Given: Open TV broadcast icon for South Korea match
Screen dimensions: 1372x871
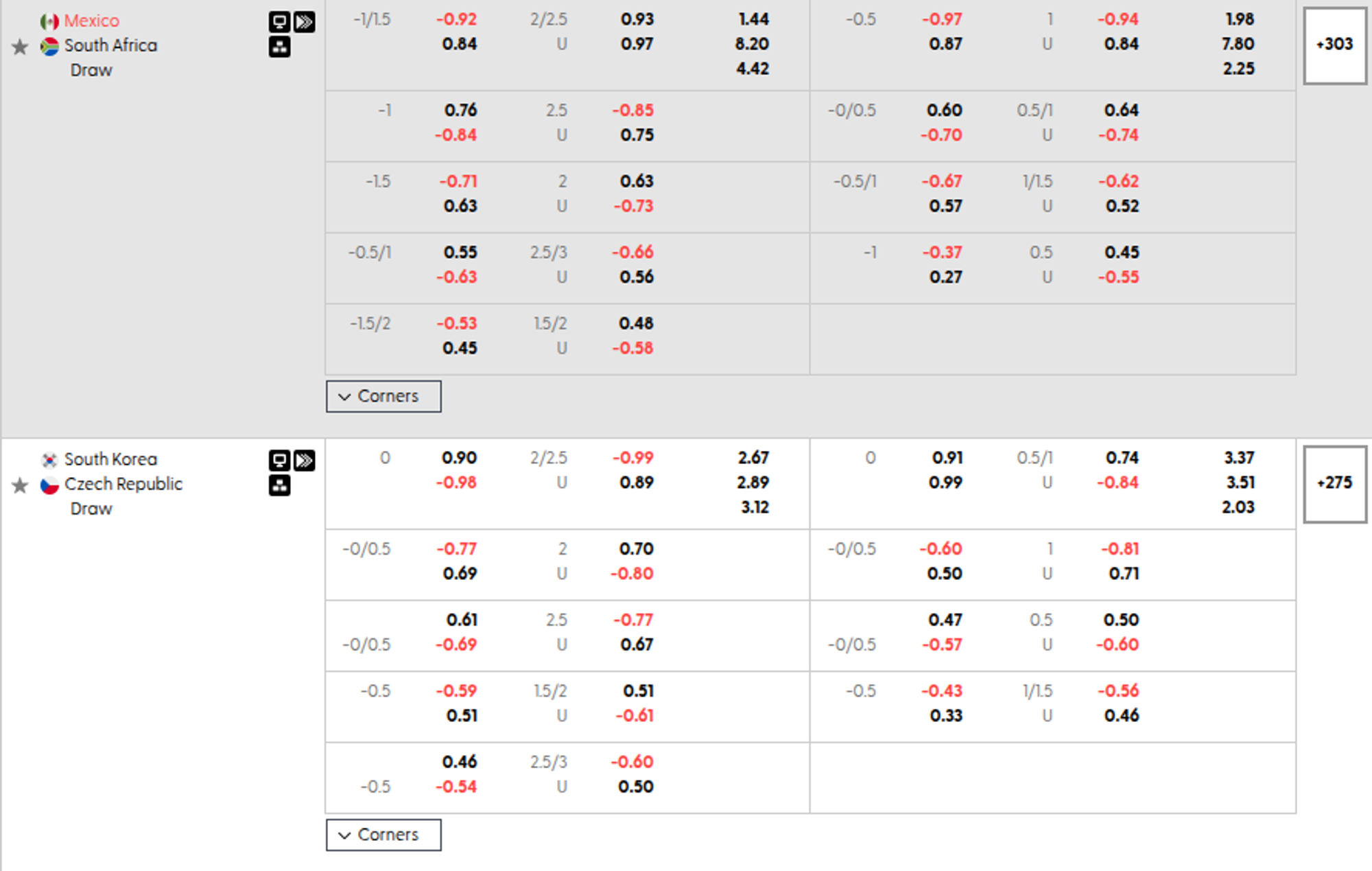Looking at the screenshot, I should click(279, 460).
